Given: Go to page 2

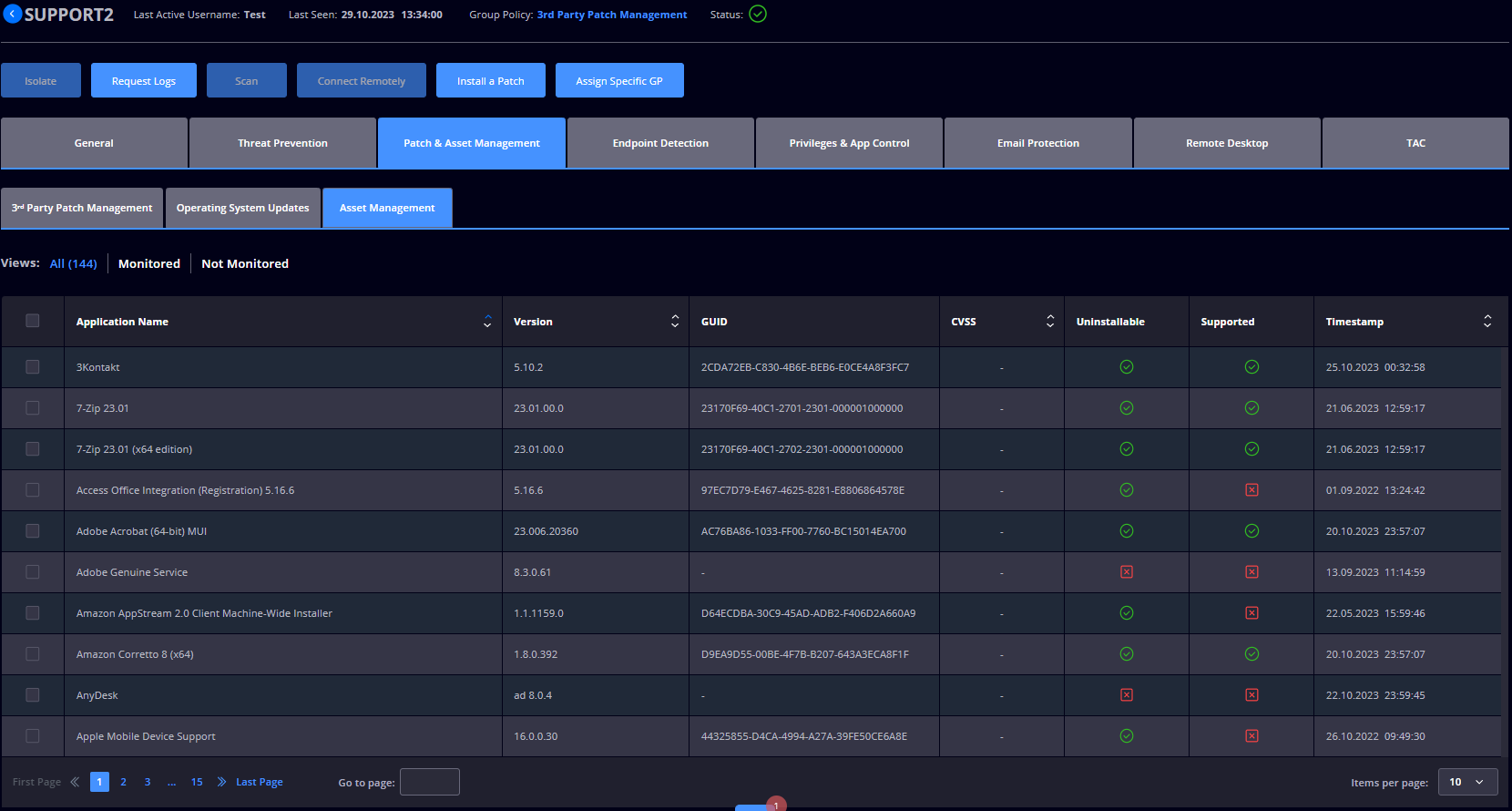Looking at the screenshot, I should 123,782.
